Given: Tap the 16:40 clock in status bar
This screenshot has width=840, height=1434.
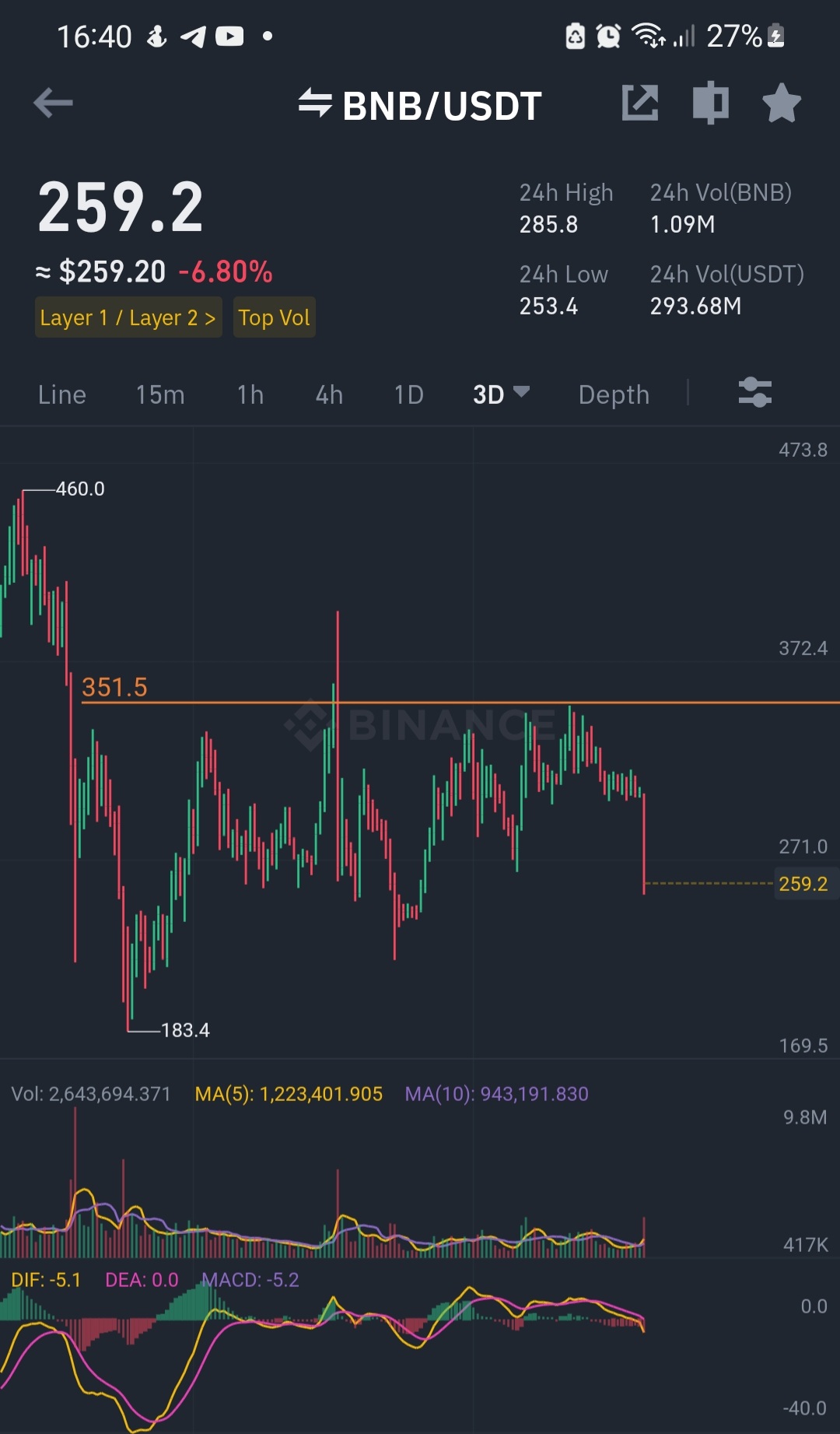Looking at the screenshot, I should point(94,37).
